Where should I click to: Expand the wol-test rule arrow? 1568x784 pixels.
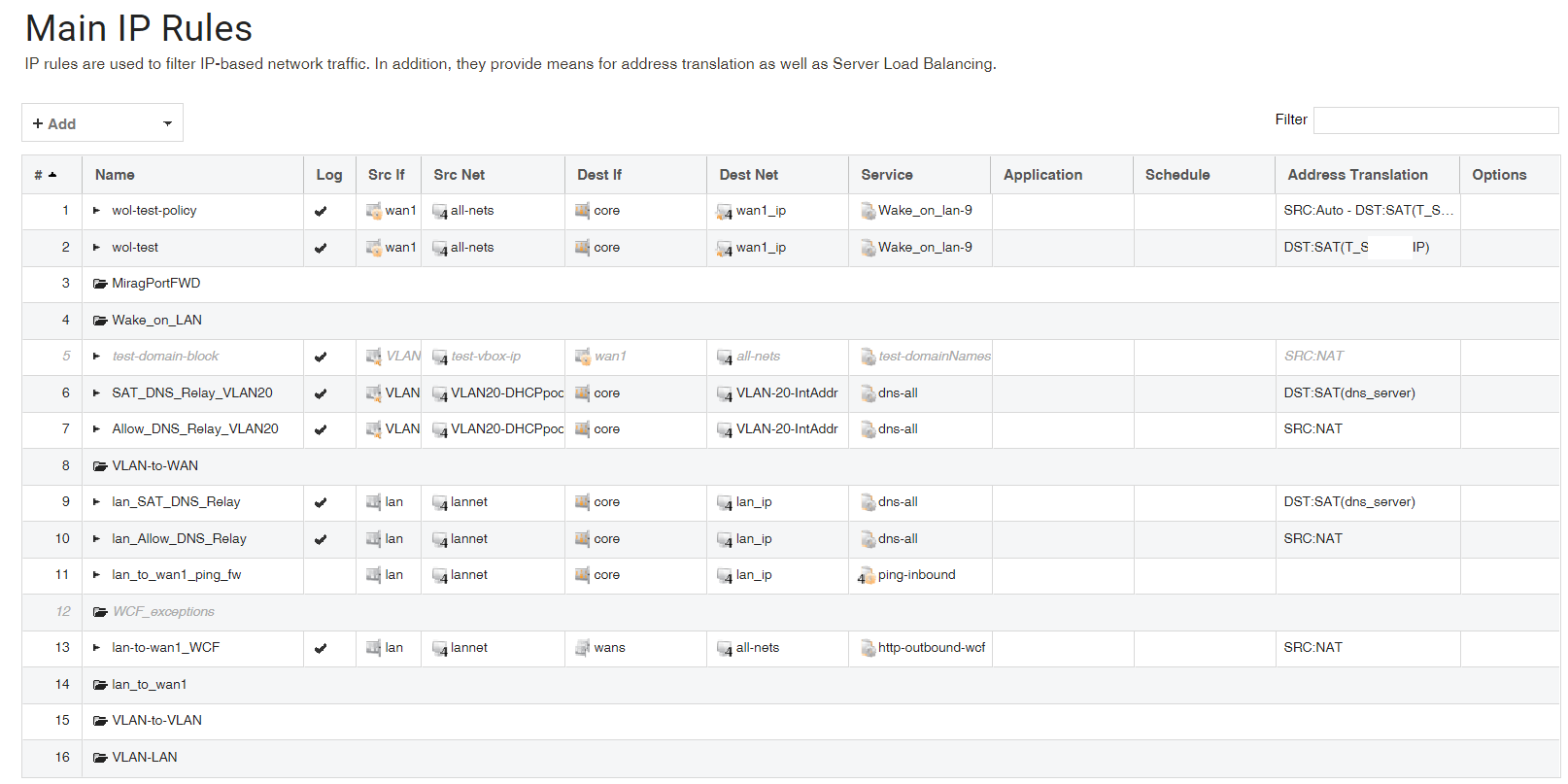tap(96, 248)
